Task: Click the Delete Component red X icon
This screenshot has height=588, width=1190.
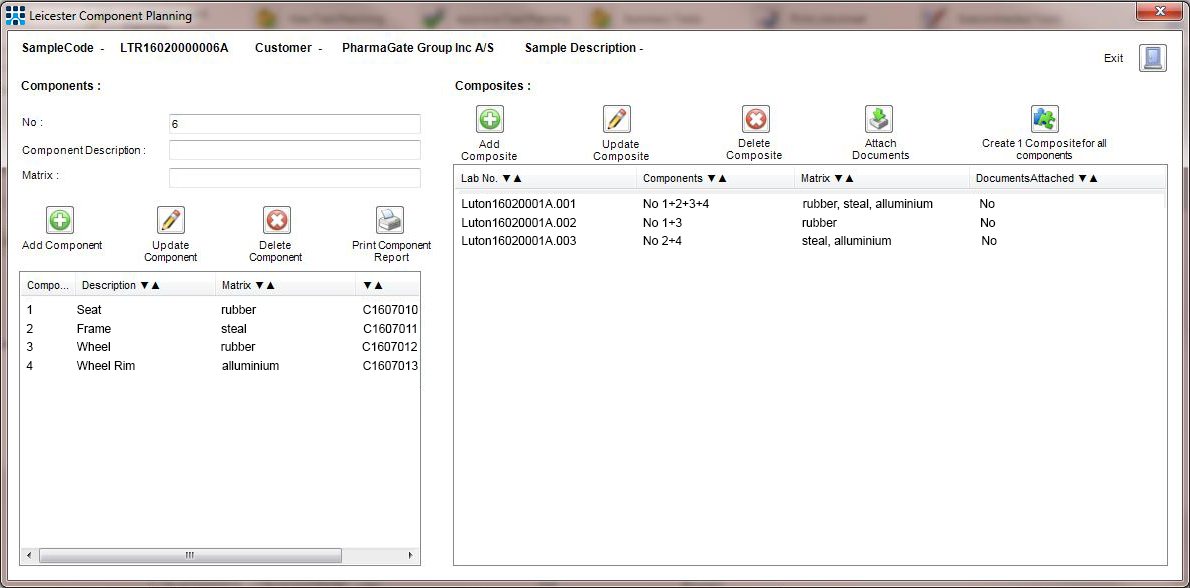Action: [276, 220]
